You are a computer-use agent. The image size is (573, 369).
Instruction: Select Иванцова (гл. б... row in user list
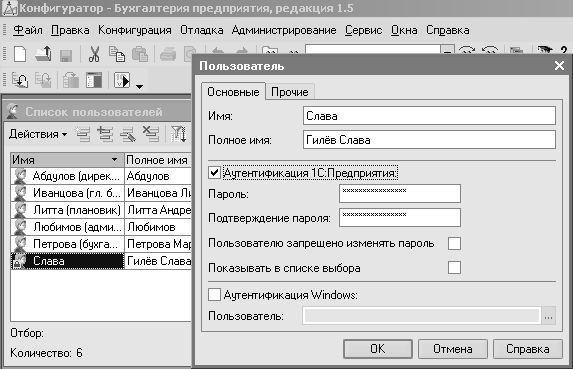tap(101, 193)
